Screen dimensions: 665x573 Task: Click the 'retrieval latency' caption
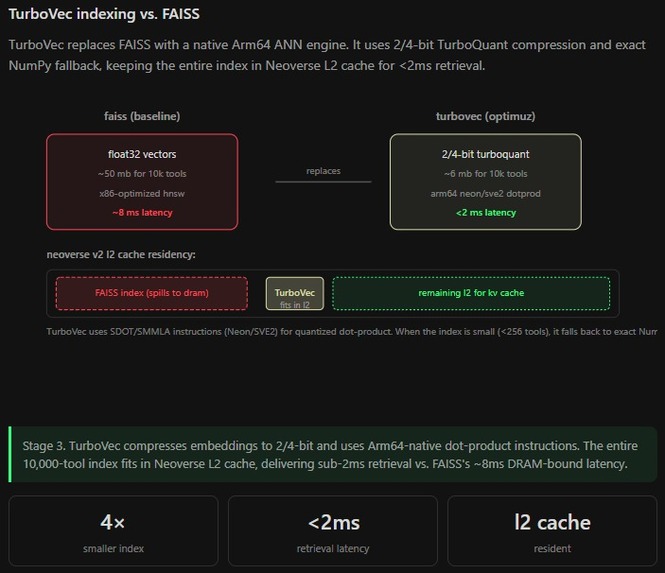pos(333,548)
